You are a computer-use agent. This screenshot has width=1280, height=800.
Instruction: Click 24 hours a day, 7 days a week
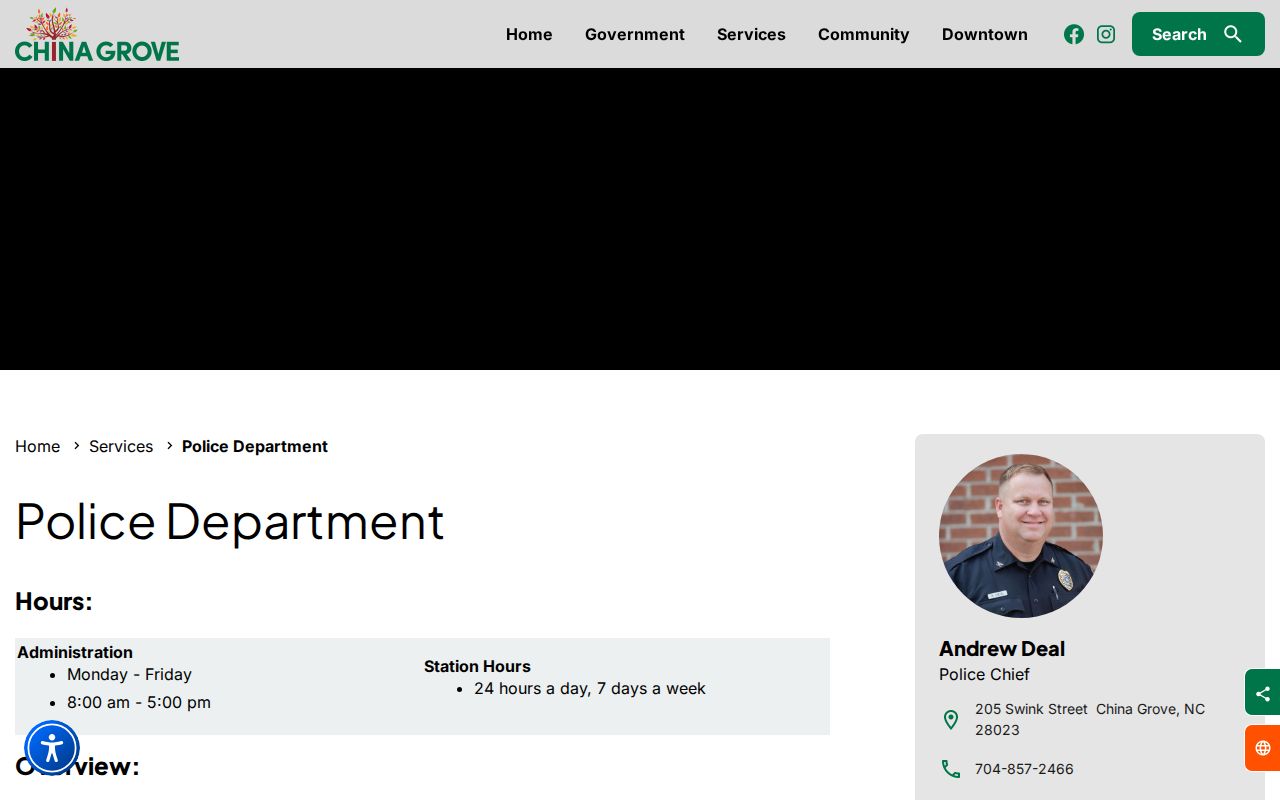tap(590, 688)
